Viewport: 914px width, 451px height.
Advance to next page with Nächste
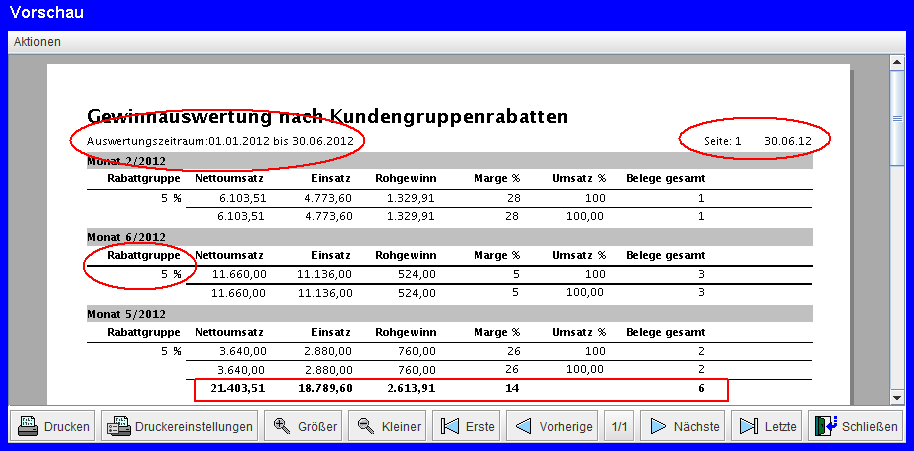coord(685,426)
